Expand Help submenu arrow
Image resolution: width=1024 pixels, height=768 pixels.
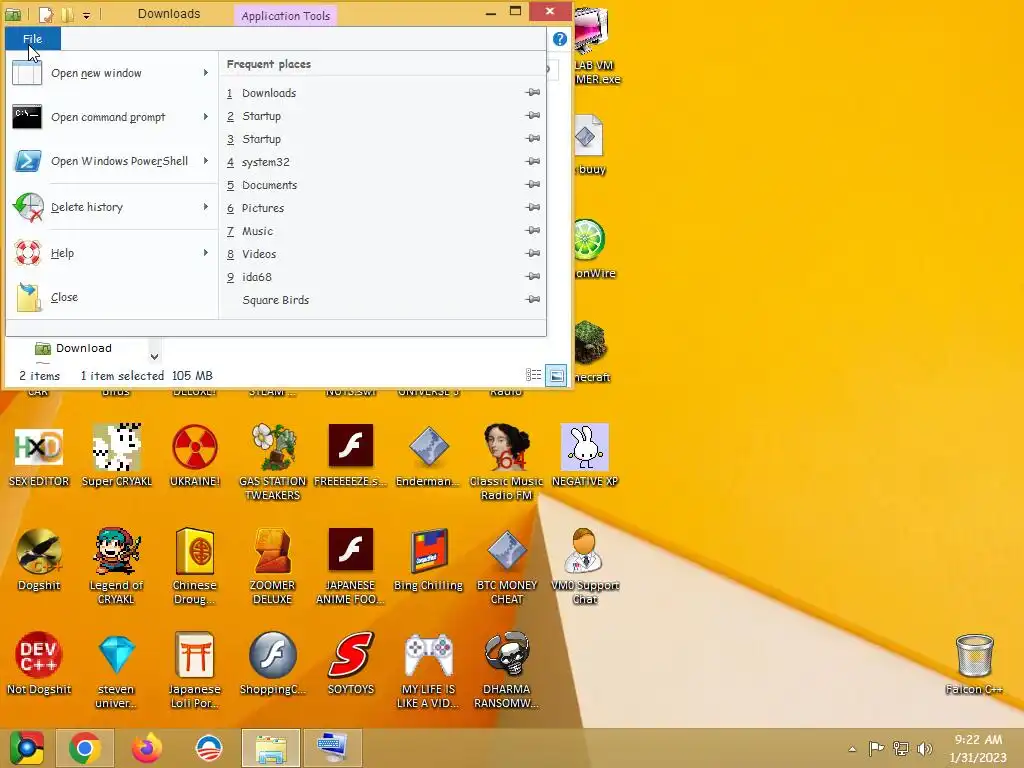[206, 253]
